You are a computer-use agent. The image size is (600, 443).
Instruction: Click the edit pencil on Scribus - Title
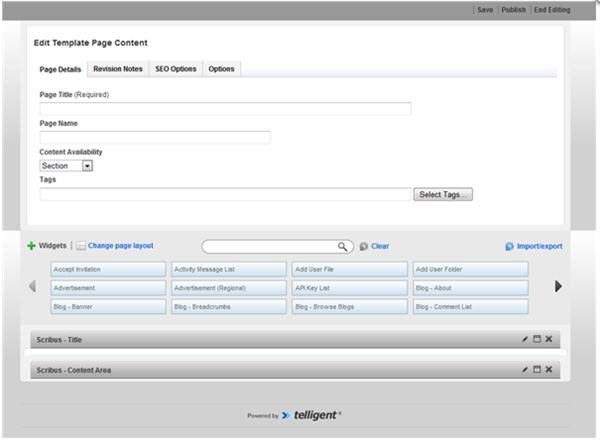tap(525, 340)
